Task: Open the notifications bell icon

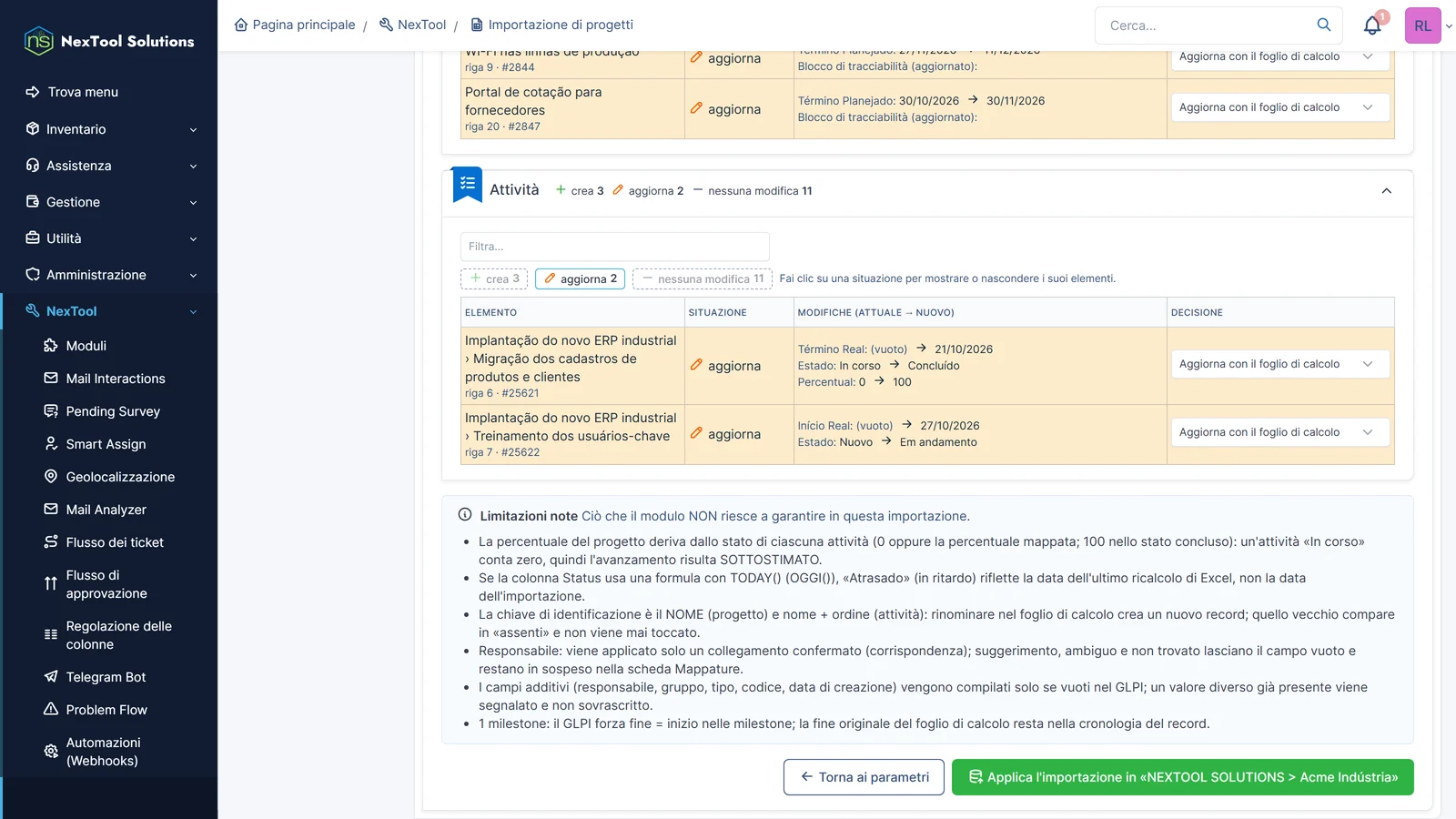Action: tap(1372, 25)
